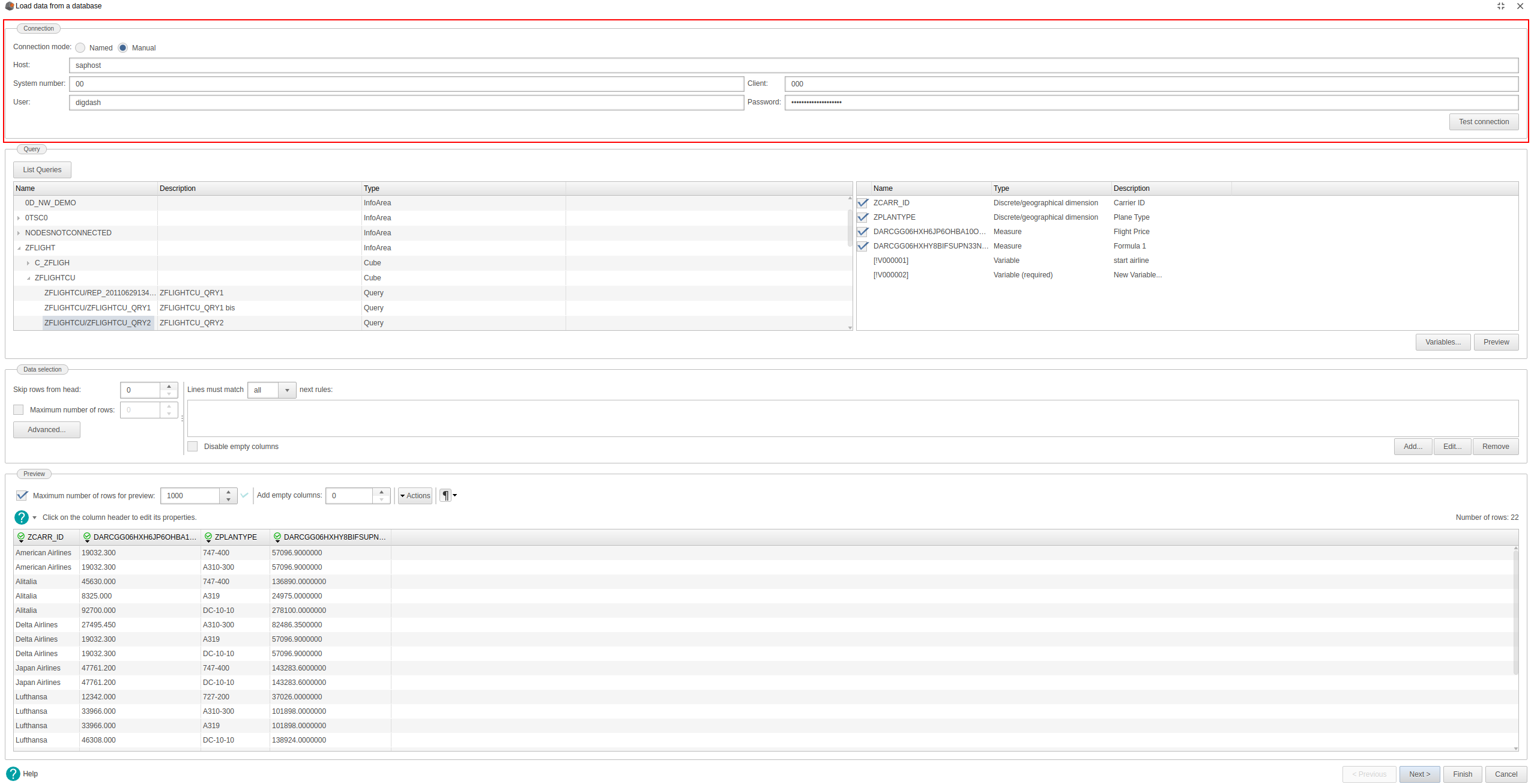Select the ZFLIGHTCU/ZFLIGHTCU_QRY1 query row

click(x=97, y=308)
